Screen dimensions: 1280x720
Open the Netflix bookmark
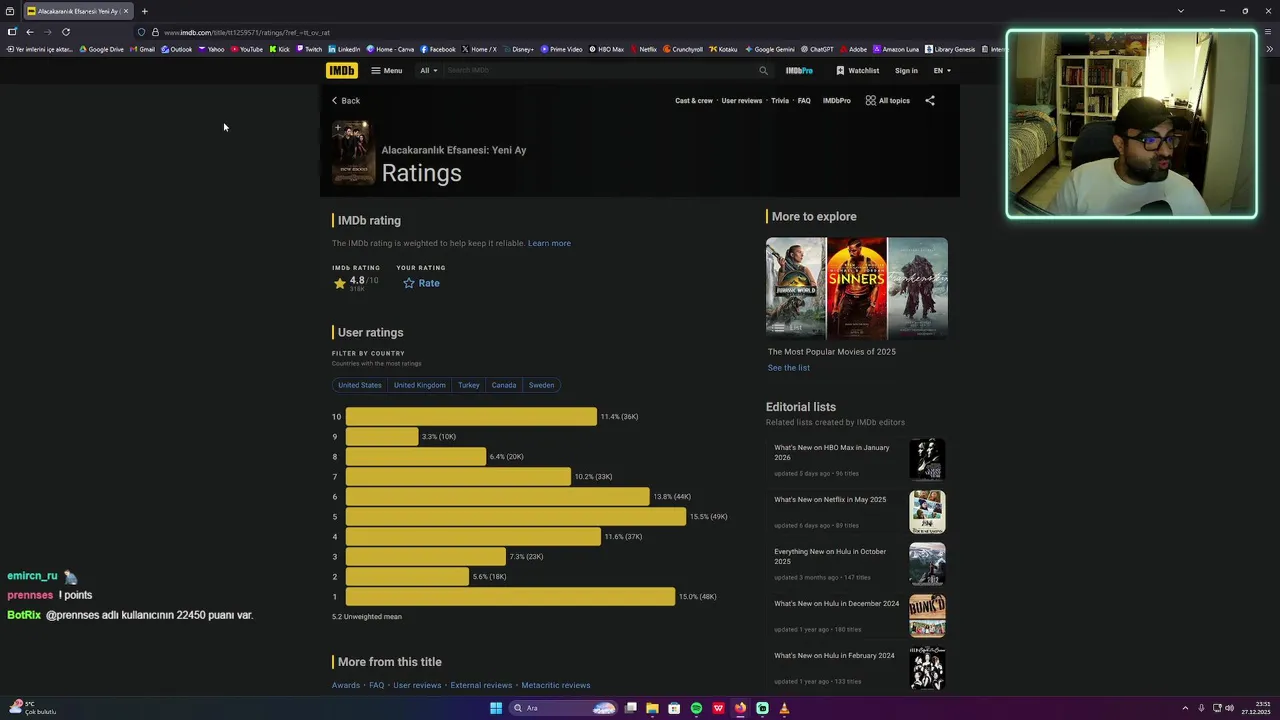[x=643, y=49]
